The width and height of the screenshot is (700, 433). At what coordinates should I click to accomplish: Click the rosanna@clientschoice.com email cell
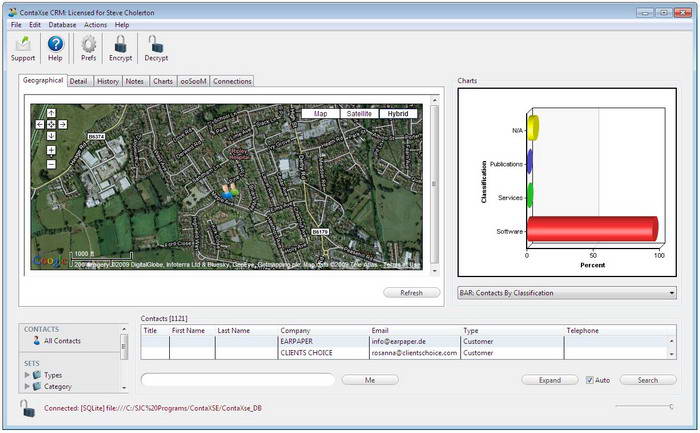(x=415, y=353)
